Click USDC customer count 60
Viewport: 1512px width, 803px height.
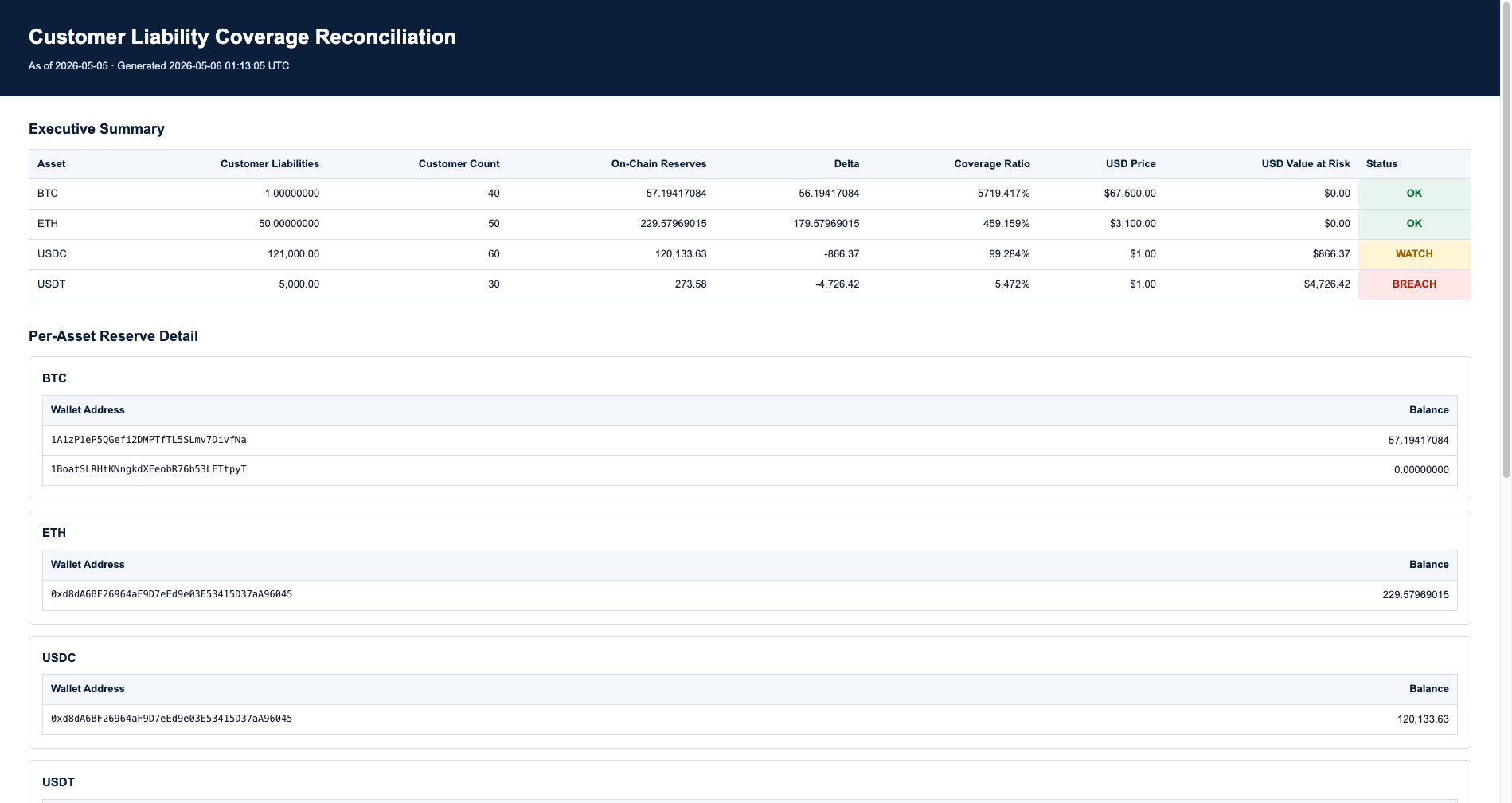tap(494, 254)
